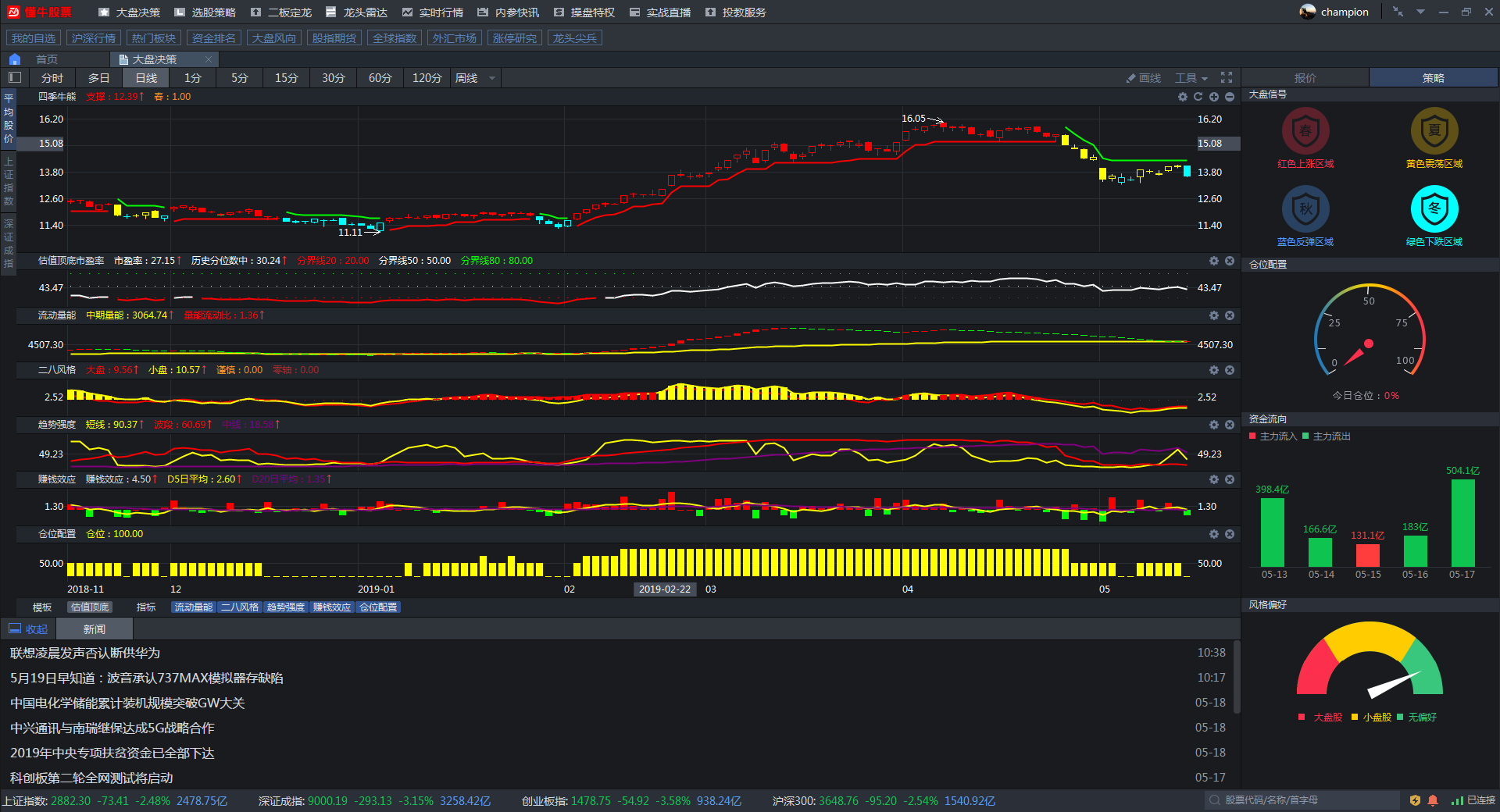The width and height of the screenshot is (1500, 812).
Task: Click the 龙头尖兵 shortcut button
Action: tap(575, 38)
